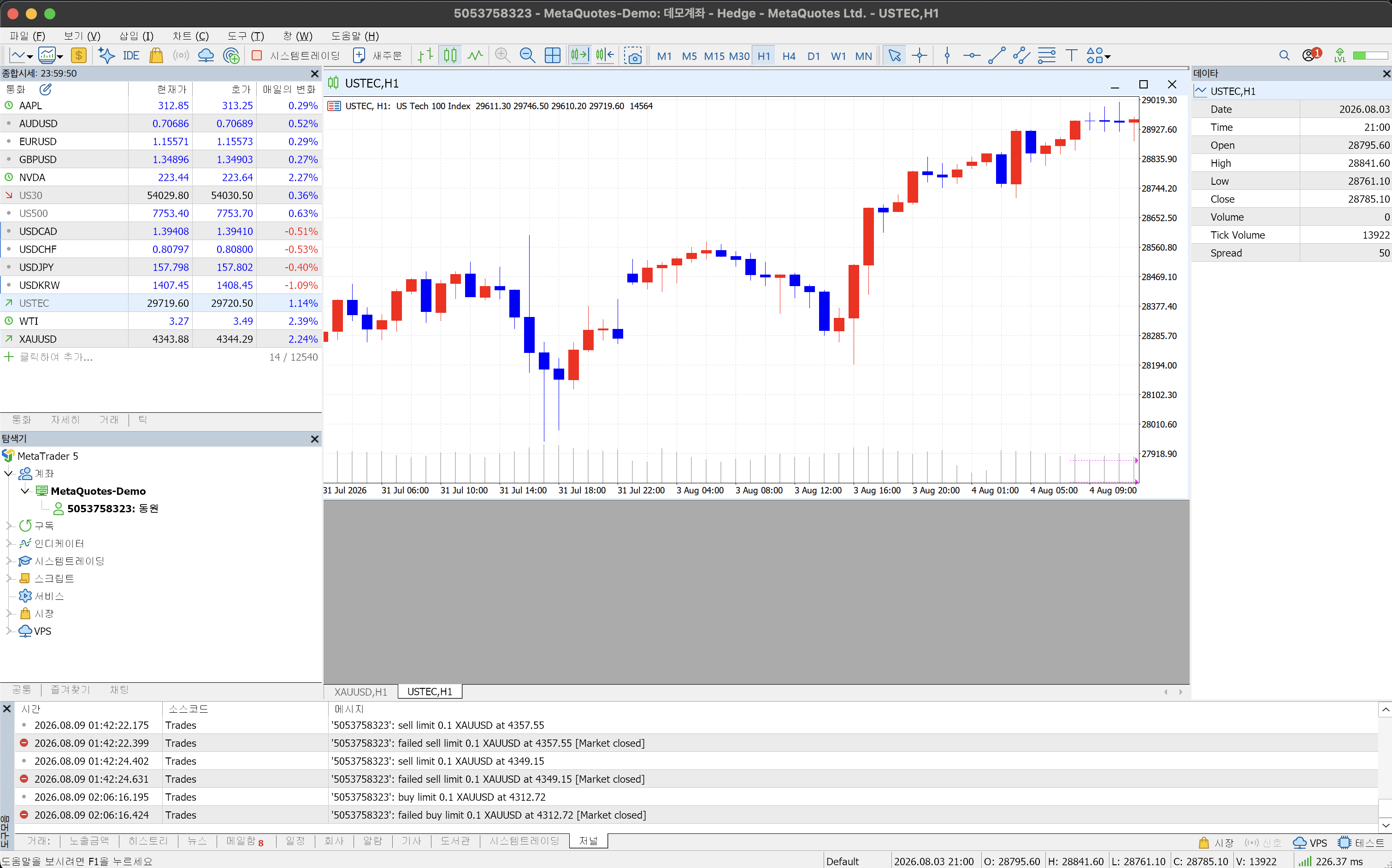This screenshot has width=1392, height=868.
Task: Switch to the XAUUSD,H1 chart tab
Action: 360,692
